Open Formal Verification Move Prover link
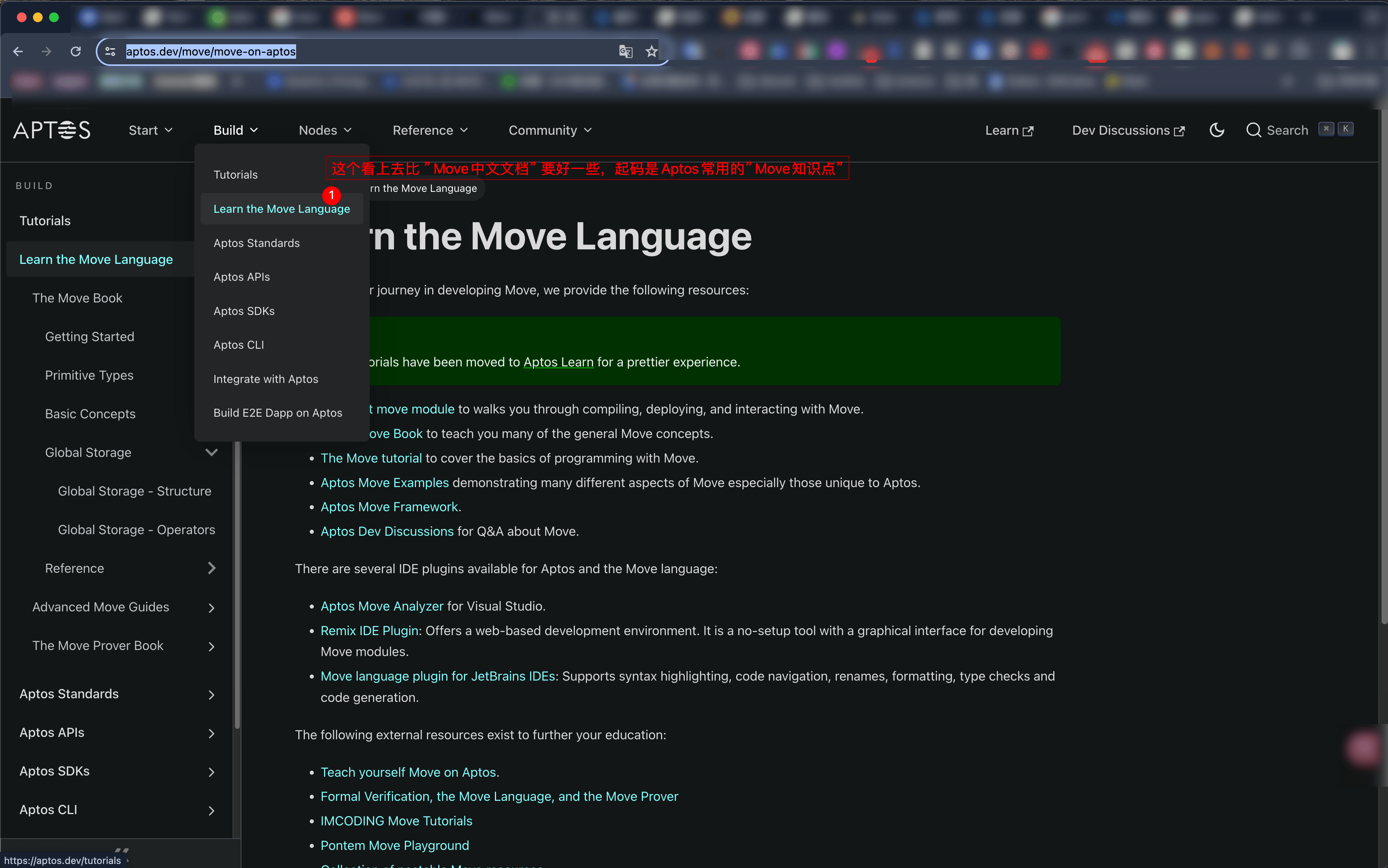 499,797
